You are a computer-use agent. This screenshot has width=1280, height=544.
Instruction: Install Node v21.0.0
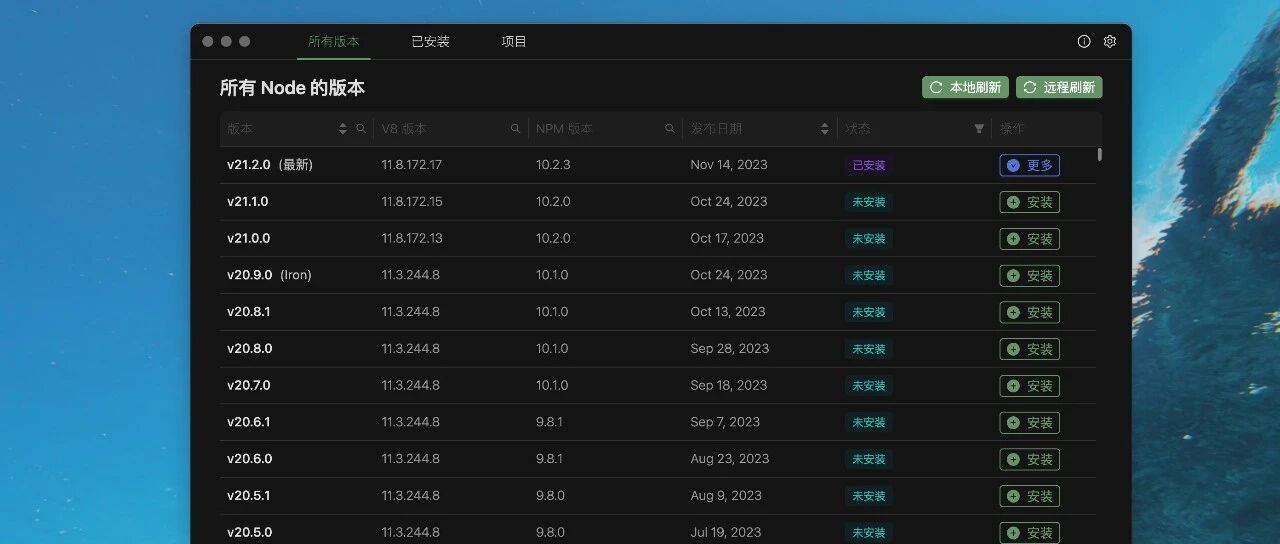[x=1030, y=239]
